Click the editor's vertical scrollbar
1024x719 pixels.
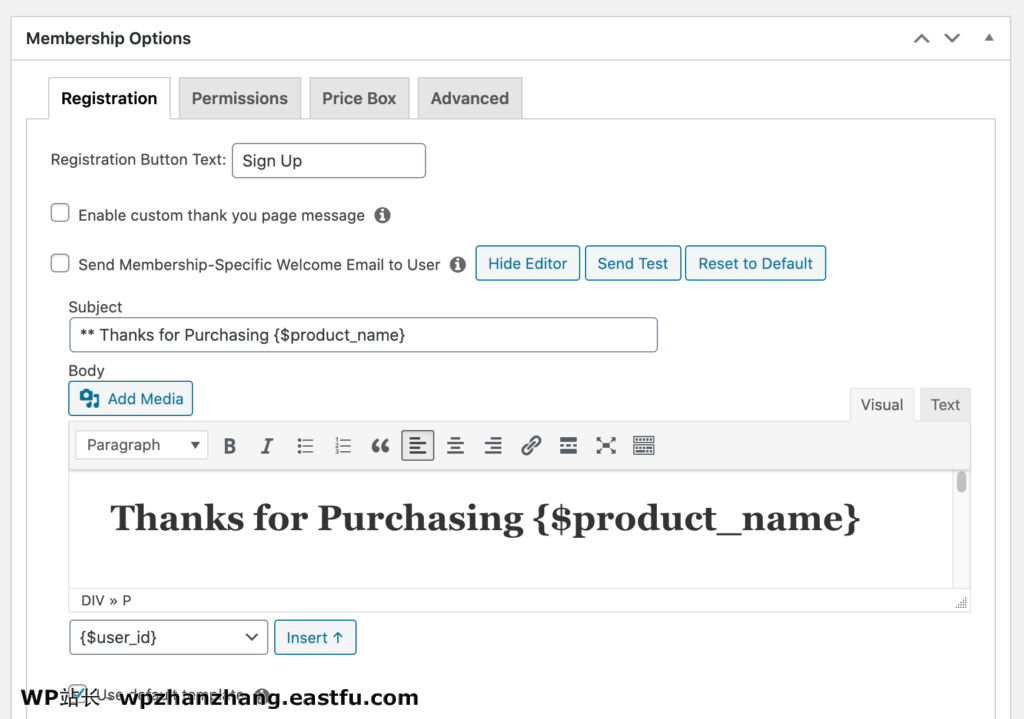coord(961,483)
